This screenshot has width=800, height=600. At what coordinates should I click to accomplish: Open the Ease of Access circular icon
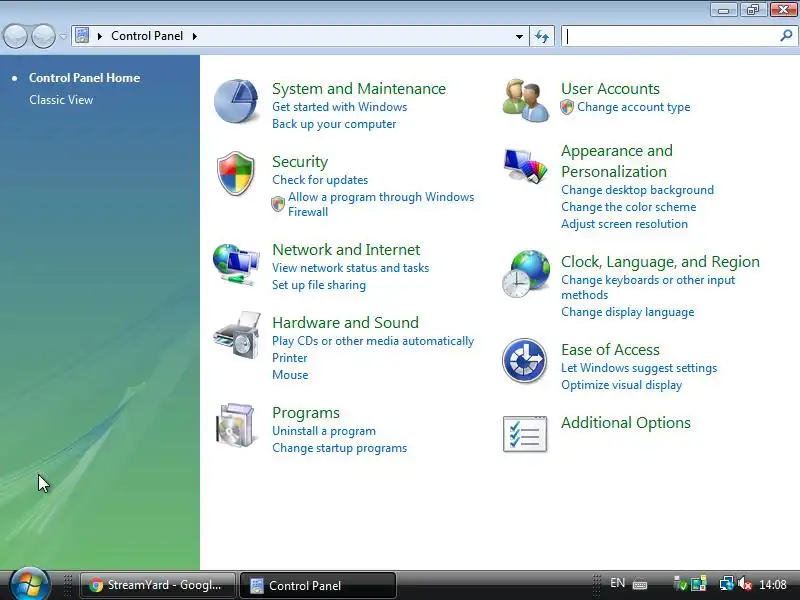524,360
